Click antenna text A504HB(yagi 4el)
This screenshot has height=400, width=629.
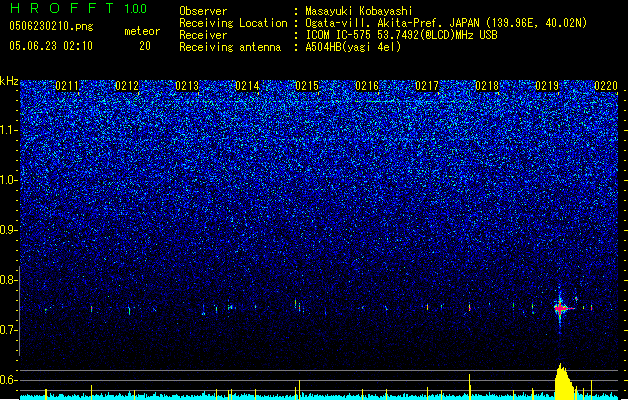353,47
